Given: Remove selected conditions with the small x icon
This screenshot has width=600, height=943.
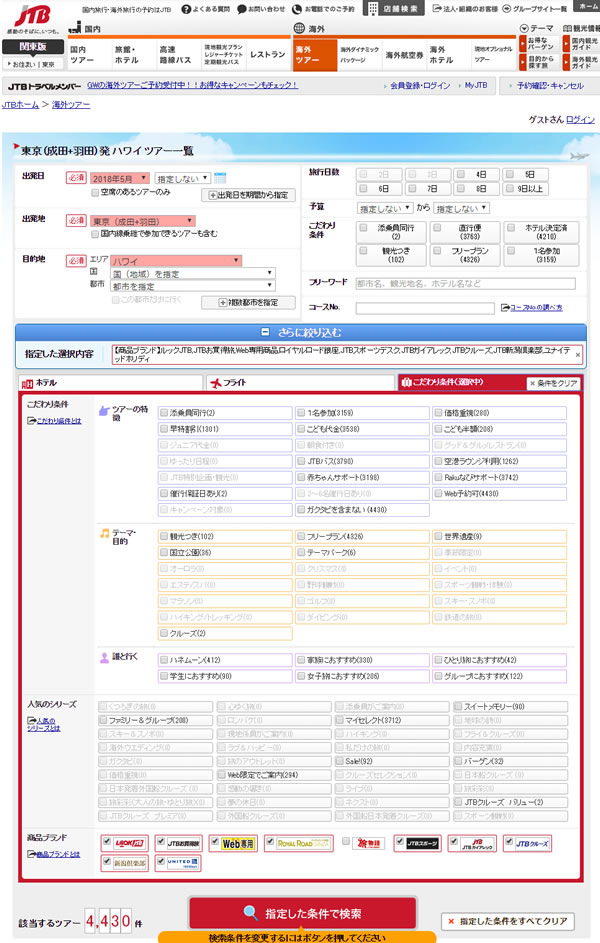Looking at the screenshot, I should (x=577, y=354).
